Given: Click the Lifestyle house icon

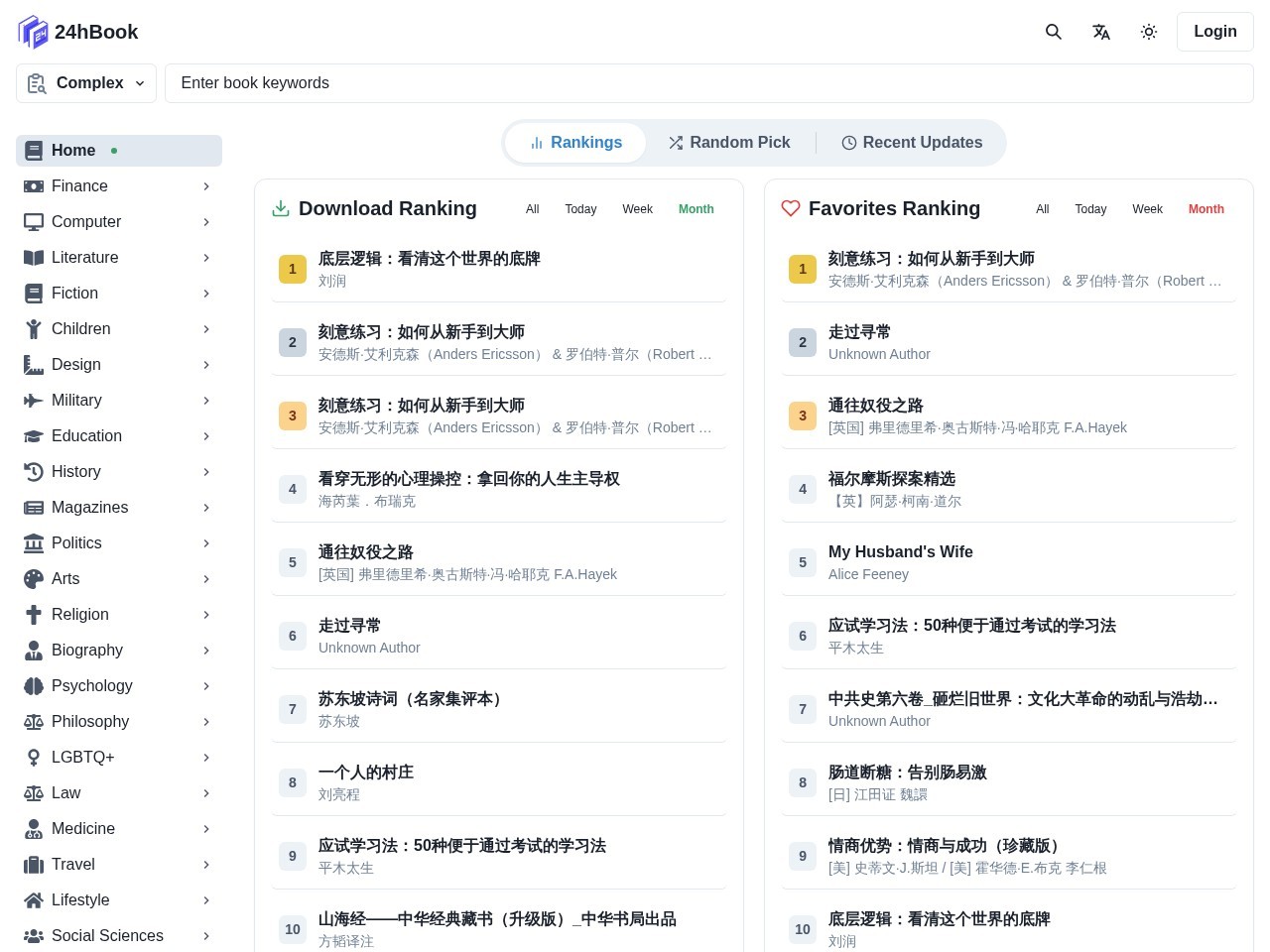Looking at the screenshot, I should tap(34, 900).
